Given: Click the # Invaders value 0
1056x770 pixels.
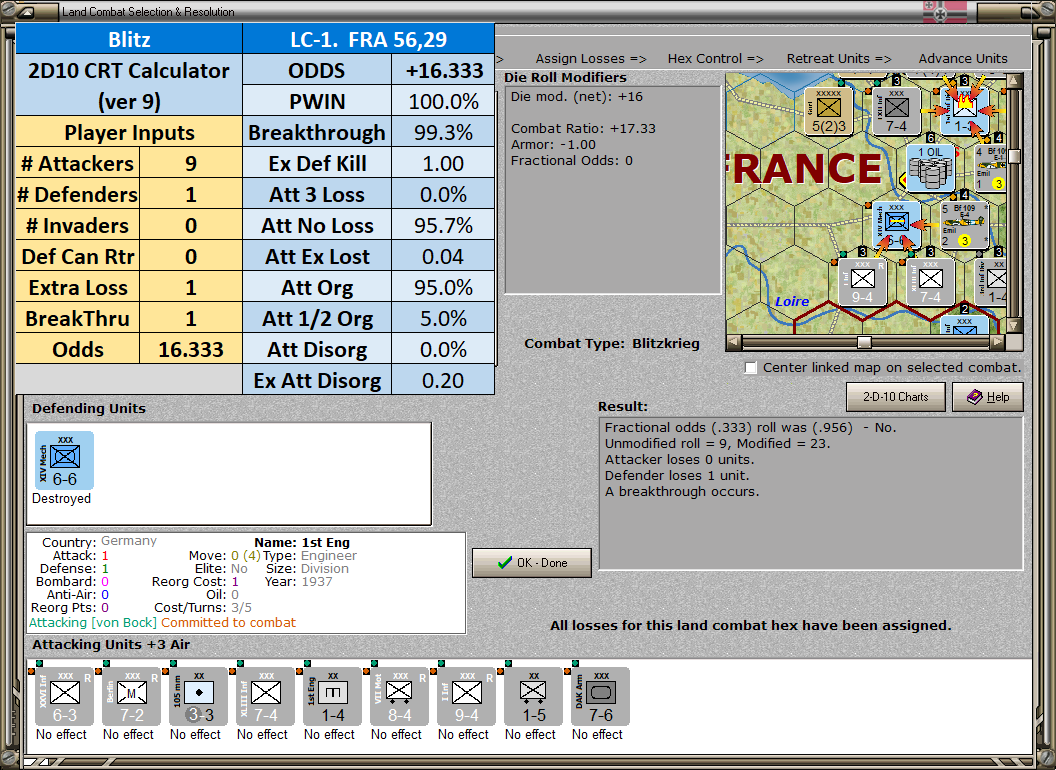Looking at the screenshot, I should click(191, 226).
